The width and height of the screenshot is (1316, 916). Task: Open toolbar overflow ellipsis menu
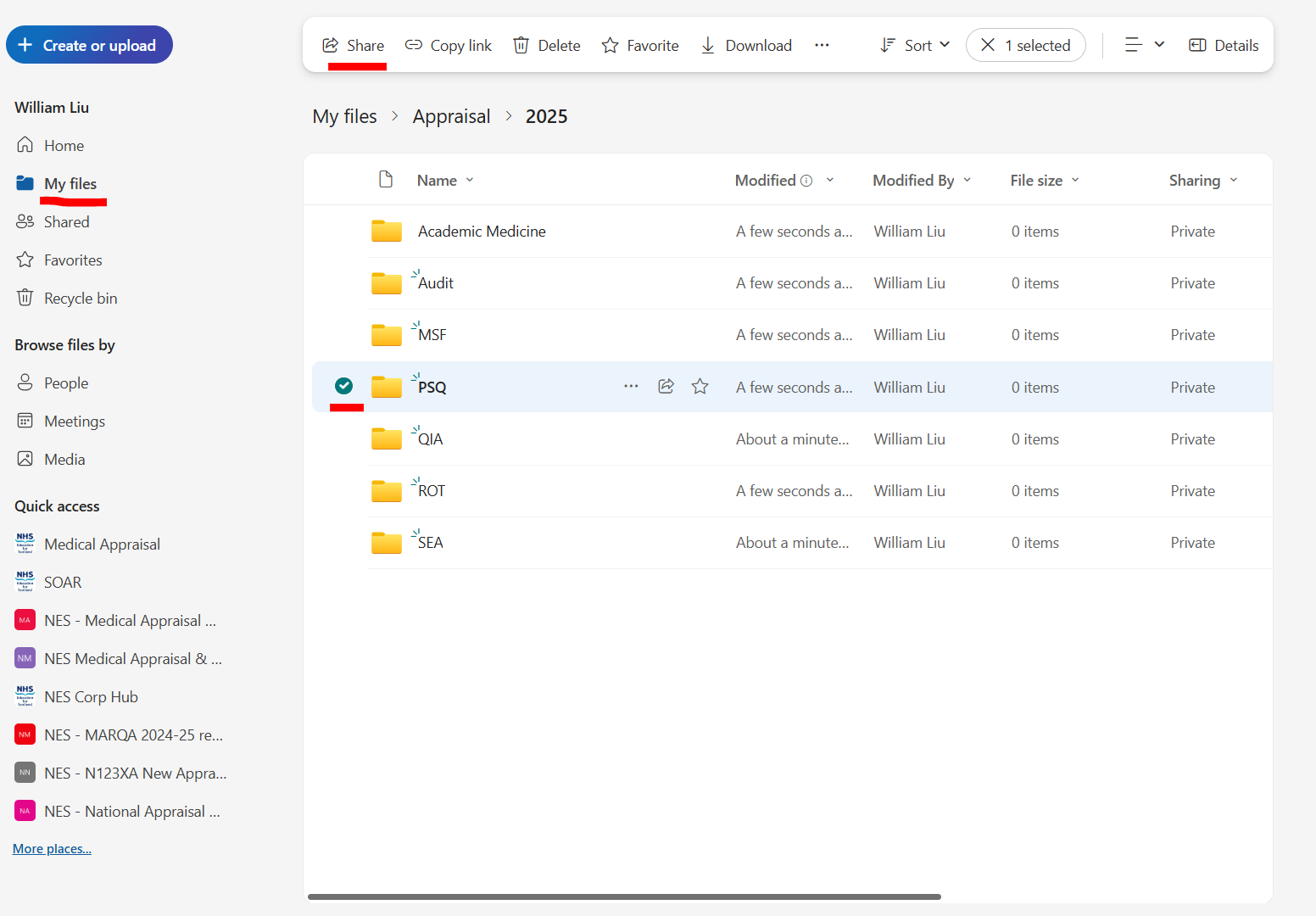[x=822, y=46]
